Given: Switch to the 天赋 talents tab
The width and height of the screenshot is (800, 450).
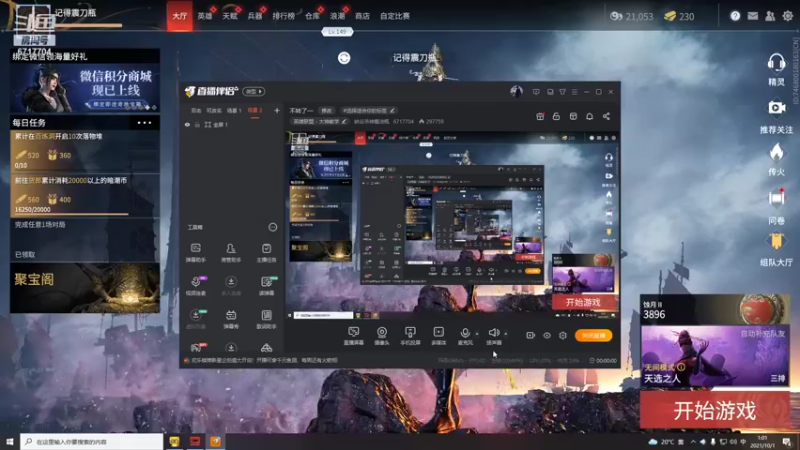Looking at the screenshot, I should pos(230,16).
